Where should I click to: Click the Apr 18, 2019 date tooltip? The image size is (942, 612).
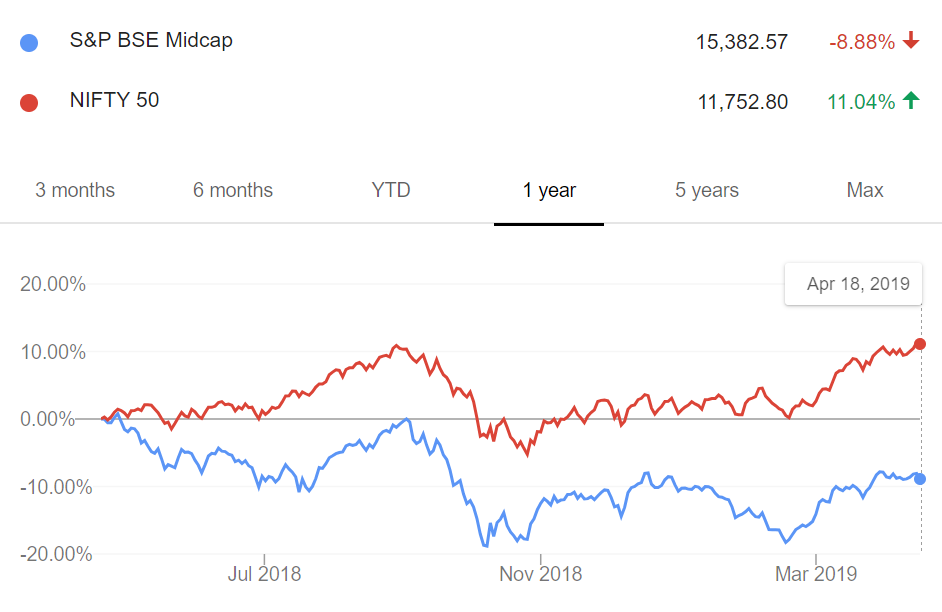858,284
